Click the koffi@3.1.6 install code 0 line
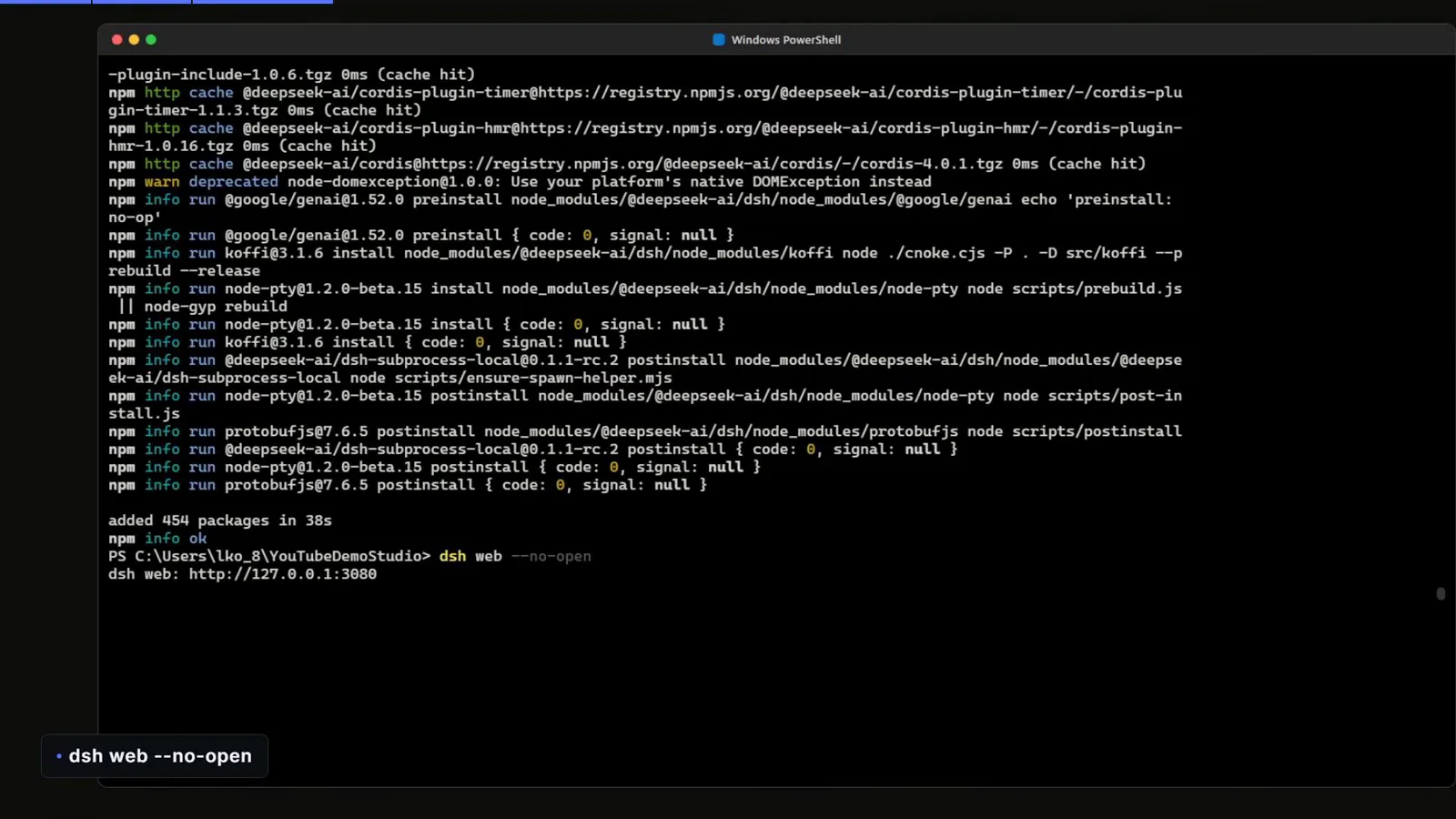 click(368, 342)
